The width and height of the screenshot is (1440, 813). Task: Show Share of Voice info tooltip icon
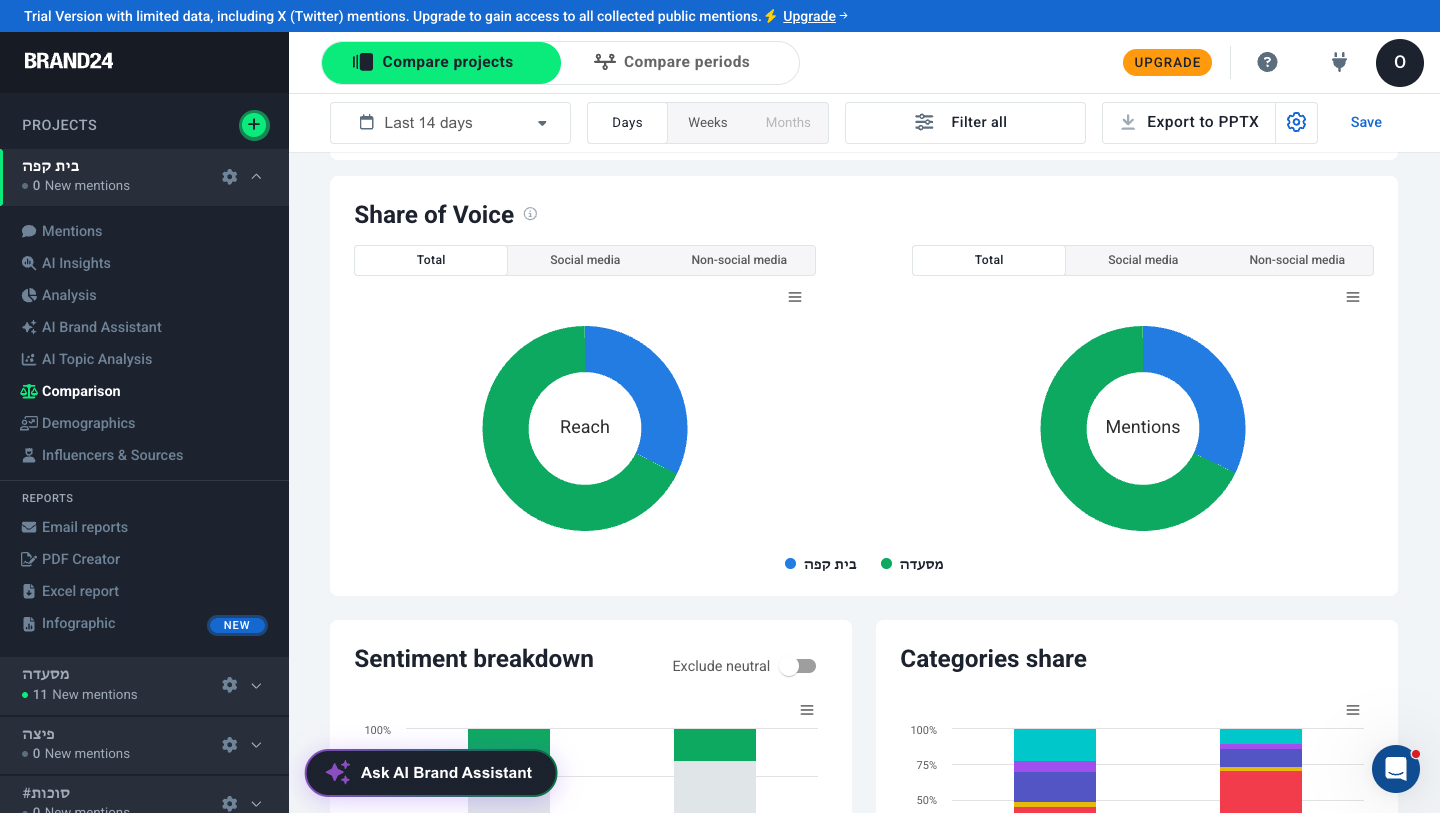tap(531, 214)
